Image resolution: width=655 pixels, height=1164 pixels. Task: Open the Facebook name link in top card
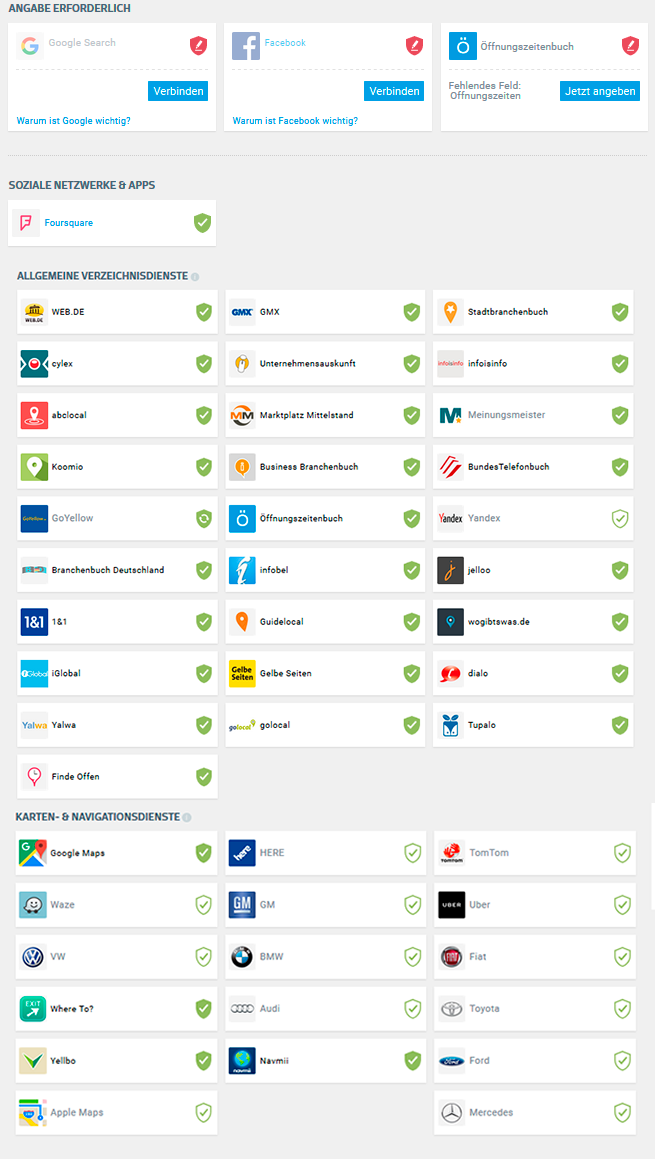coord(285,42)
